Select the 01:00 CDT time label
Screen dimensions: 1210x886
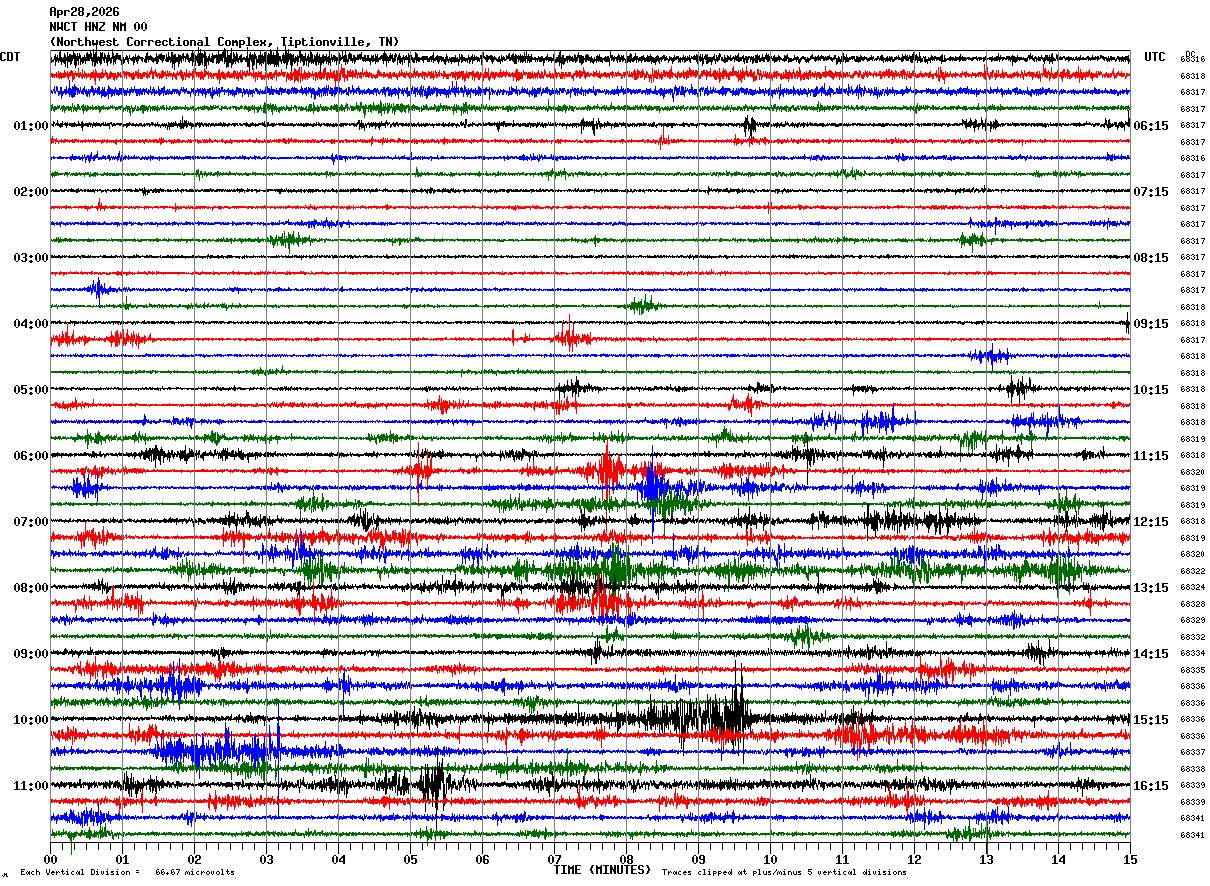click(x=31, y=126)
